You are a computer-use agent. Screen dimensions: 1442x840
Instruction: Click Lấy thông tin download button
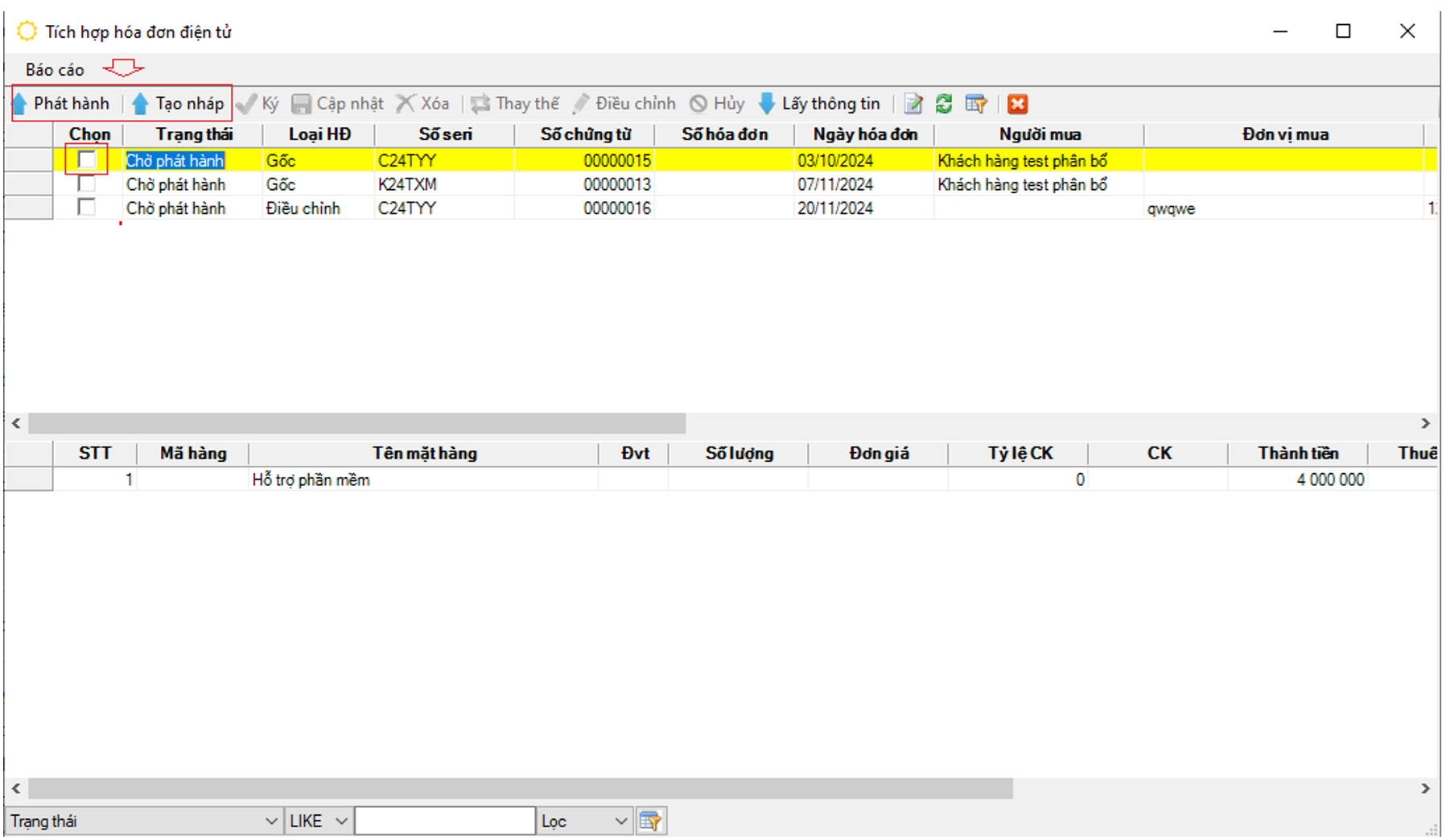pos(820,104)
